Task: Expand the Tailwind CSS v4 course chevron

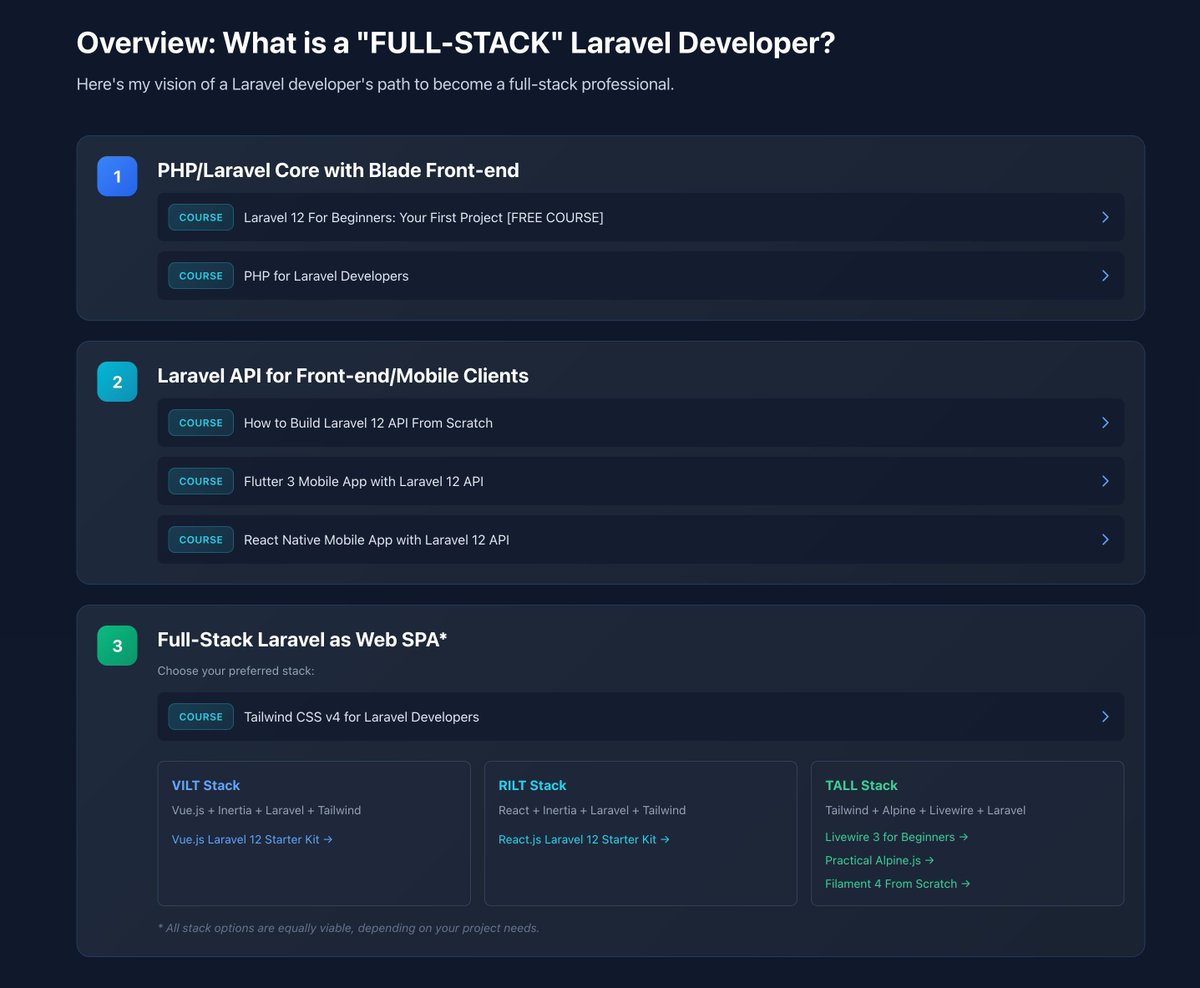Action: click(1105, 716)
